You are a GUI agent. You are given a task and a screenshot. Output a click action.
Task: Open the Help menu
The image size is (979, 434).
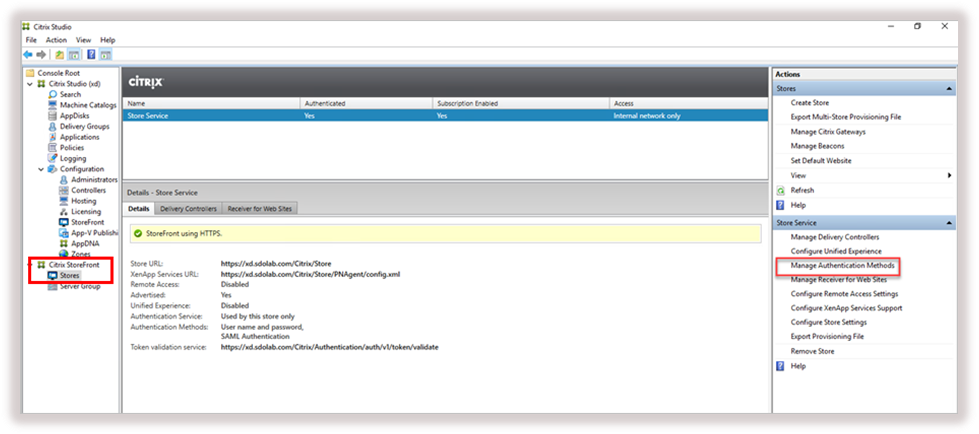108,40
